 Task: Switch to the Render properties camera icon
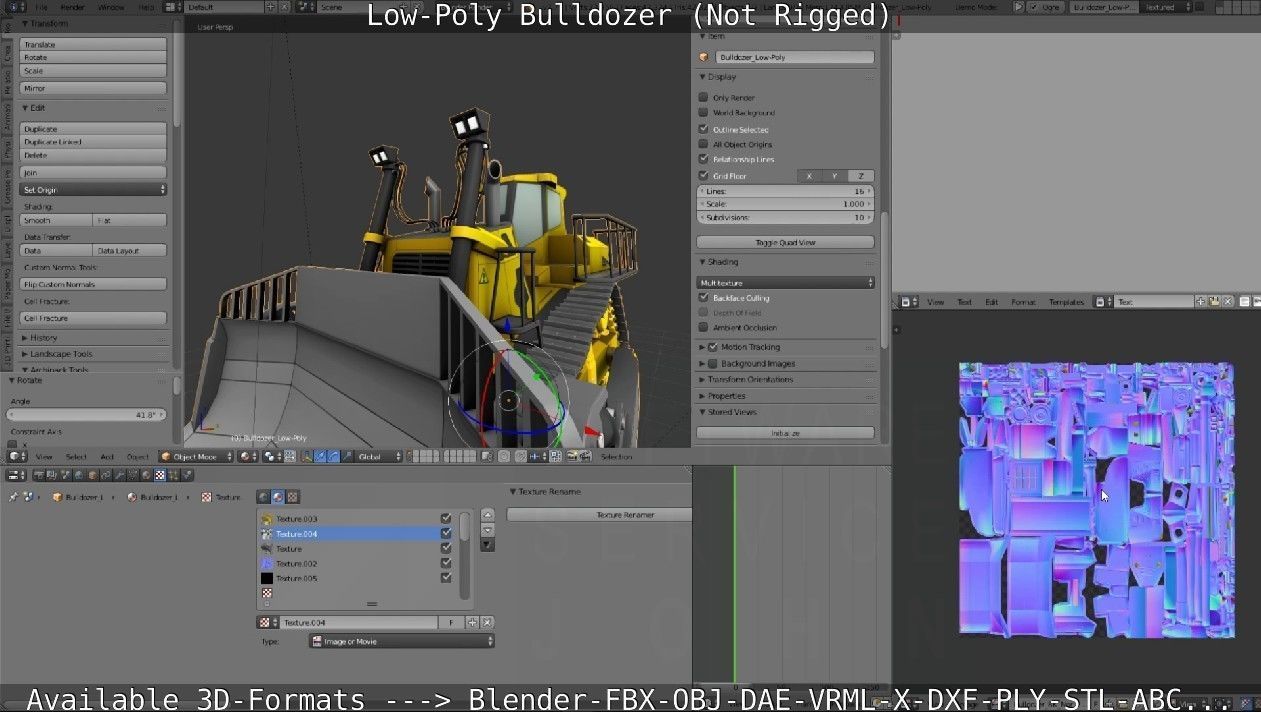[x=39, y=474]
